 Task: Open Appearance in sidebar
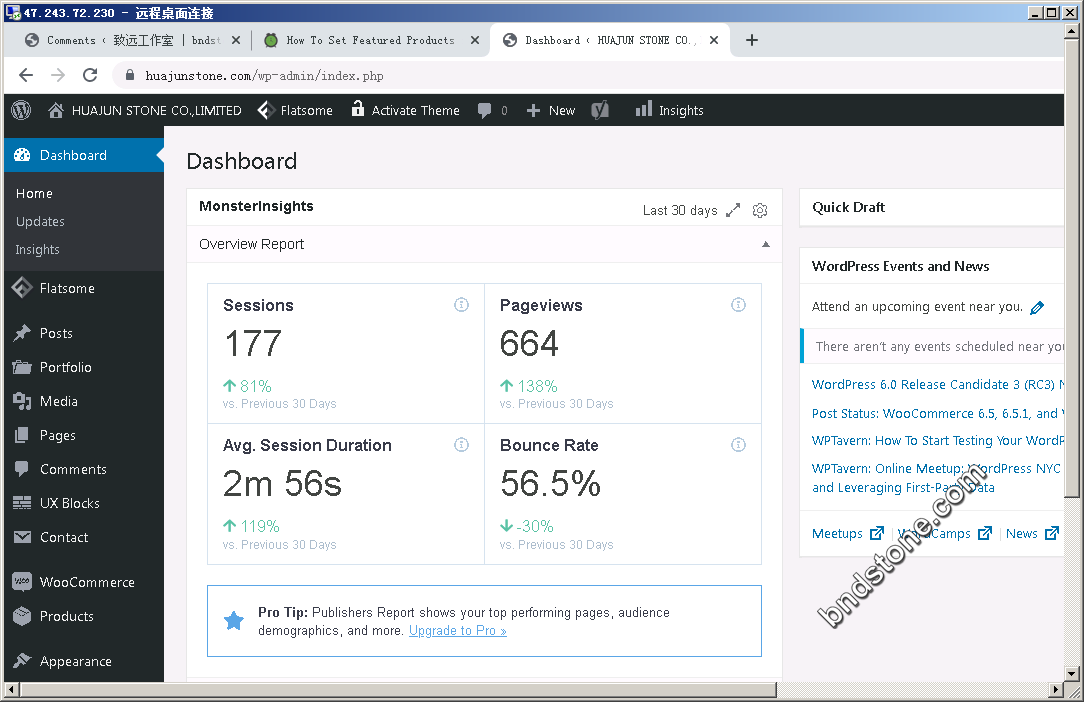coord(84,661)
